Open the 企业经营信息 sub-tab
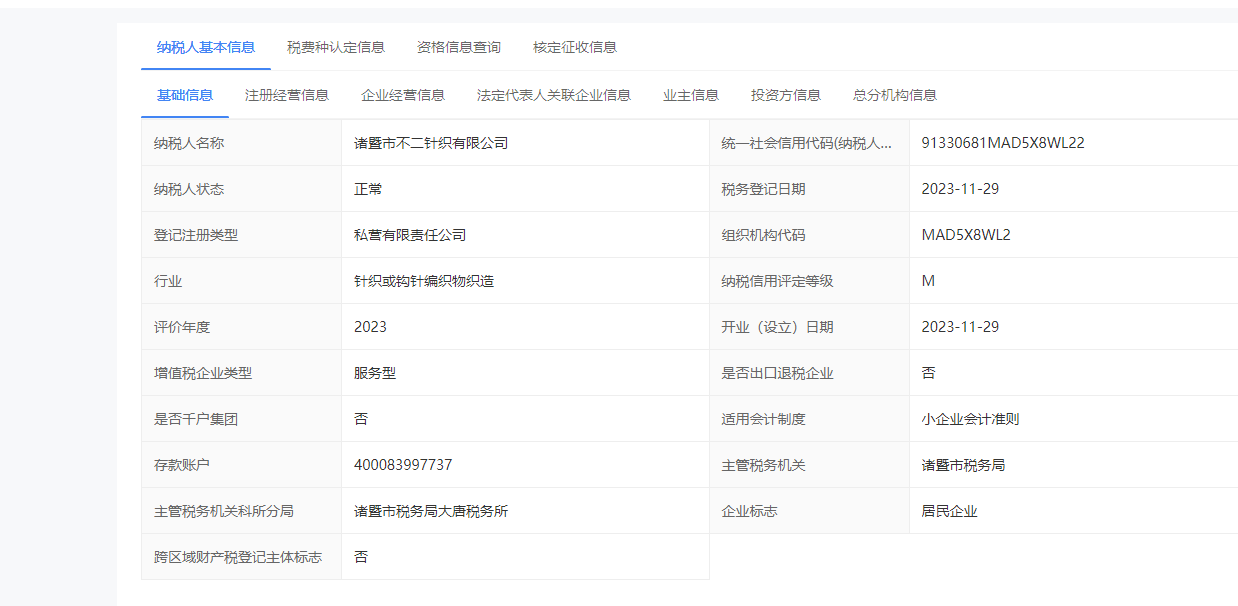Screen dimensions: 1238x606 (x=402, y=95)
